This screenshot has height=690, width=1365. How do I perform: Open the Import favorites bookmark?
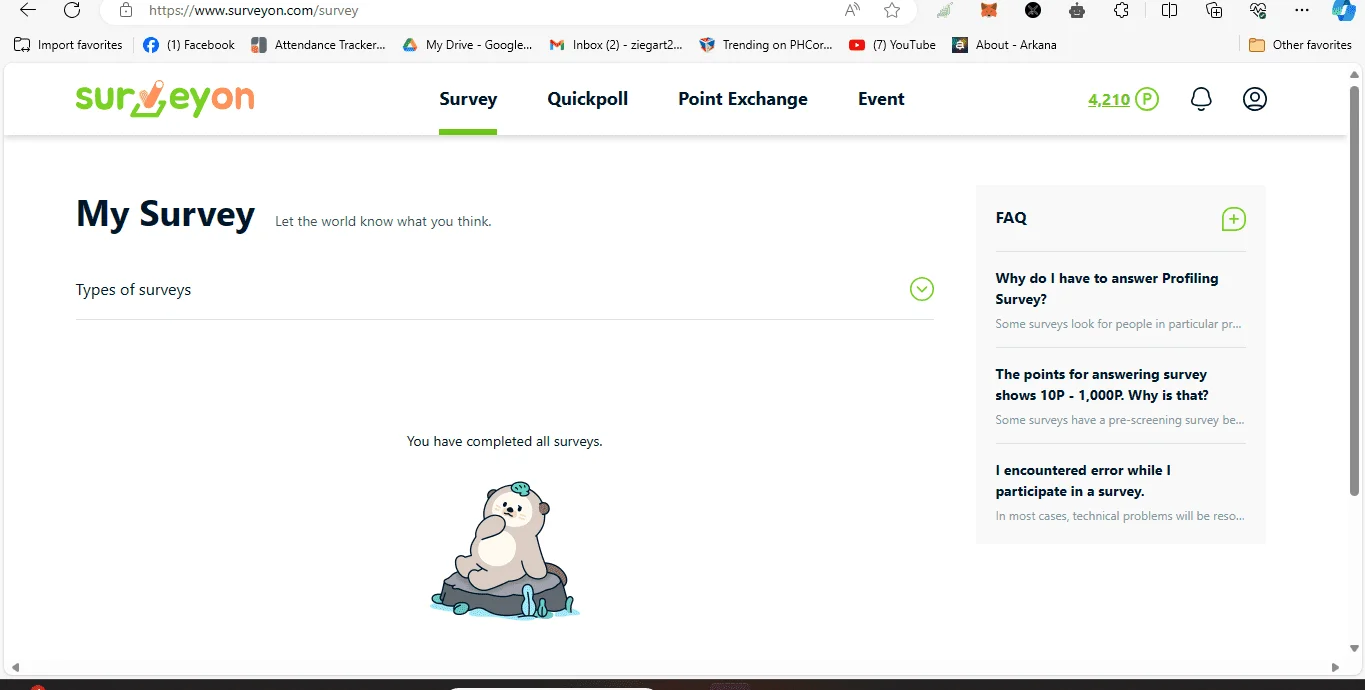coord(68,45)
